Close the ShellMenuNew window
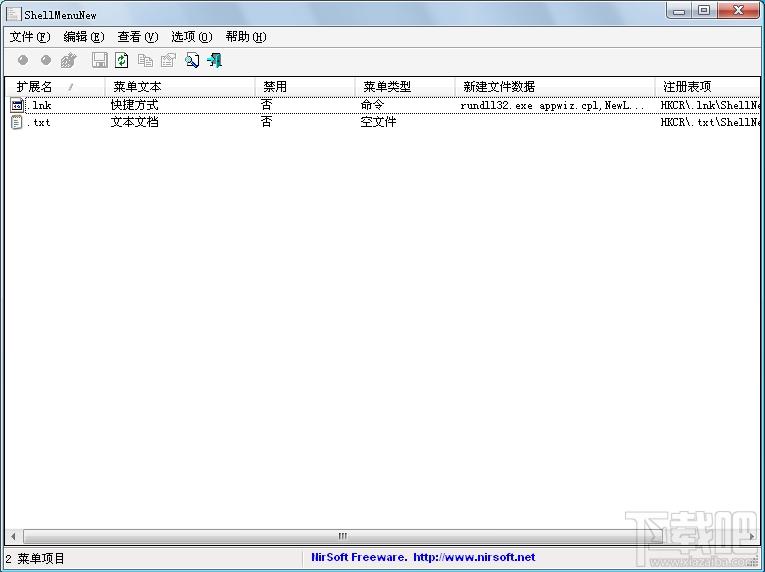The image size is (765, 572). tap(738, 10)
